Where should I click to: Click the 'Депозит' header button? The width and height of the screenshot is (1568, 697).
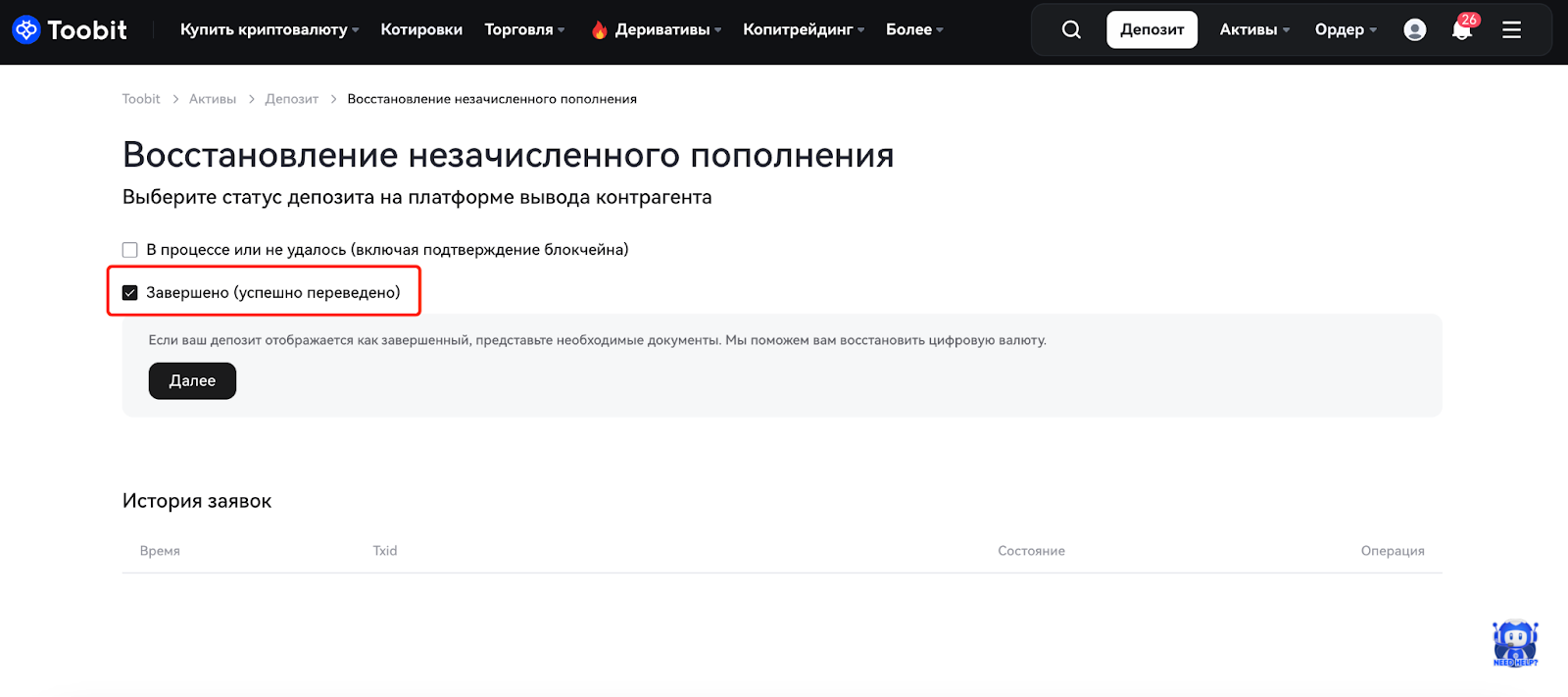(x=1151, y=29)
